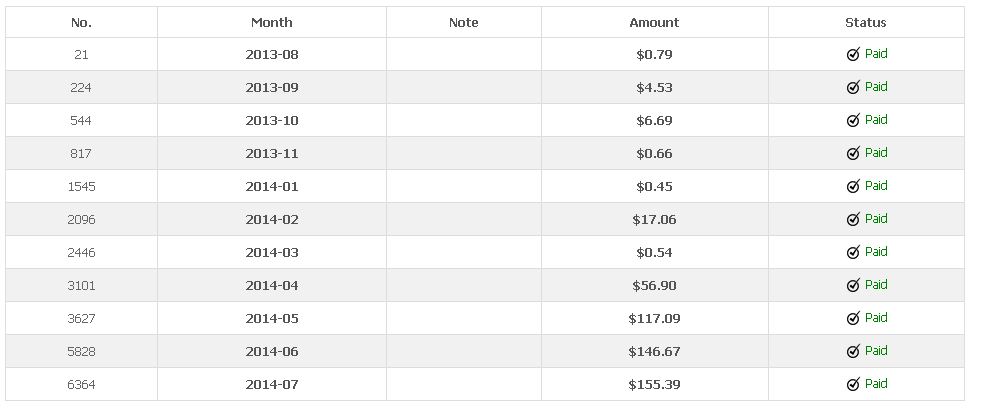Click the status checkmark icon for 2014-01
The image size is (982, 412).
tap(853, 187)
